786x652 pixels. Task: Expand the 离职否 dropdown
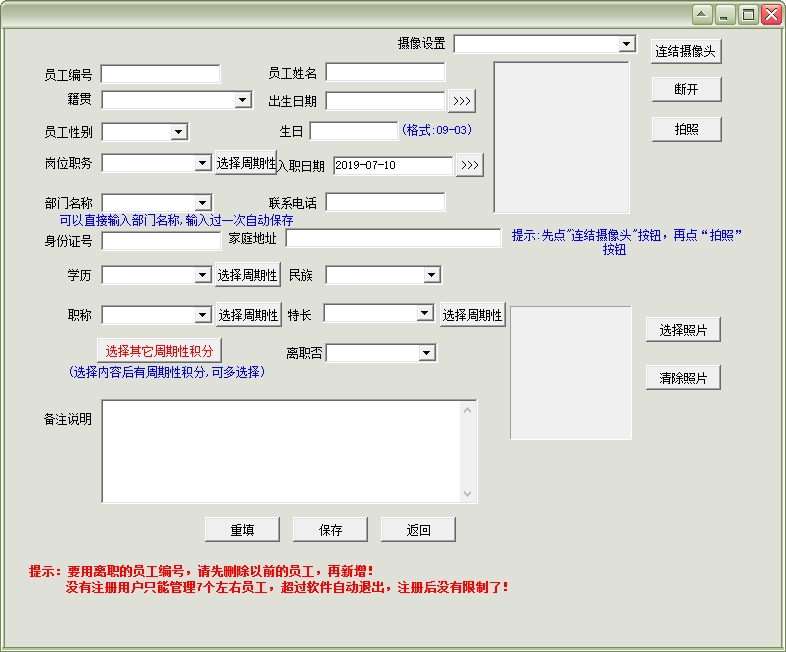pyautogui.click(x=427, y=353)
